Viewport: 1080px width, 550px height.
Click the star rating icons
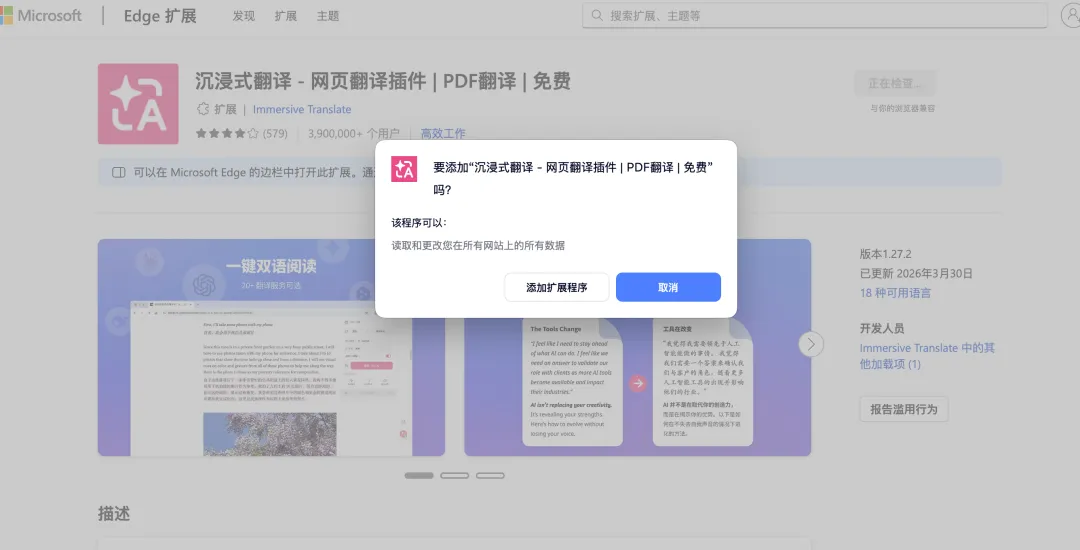(x=227, y=134)
